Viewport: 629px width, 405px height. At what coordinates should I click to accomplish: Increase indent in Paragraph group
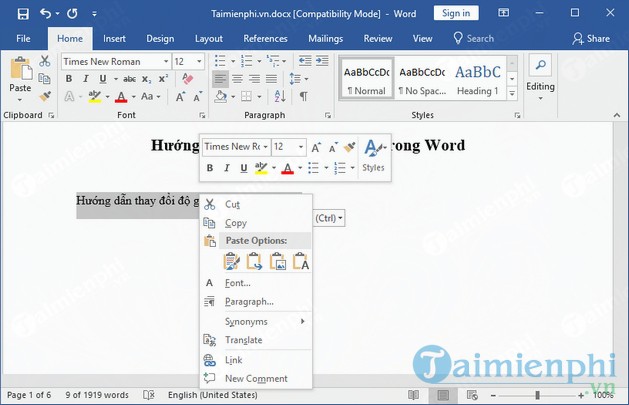tap(322, 61)
